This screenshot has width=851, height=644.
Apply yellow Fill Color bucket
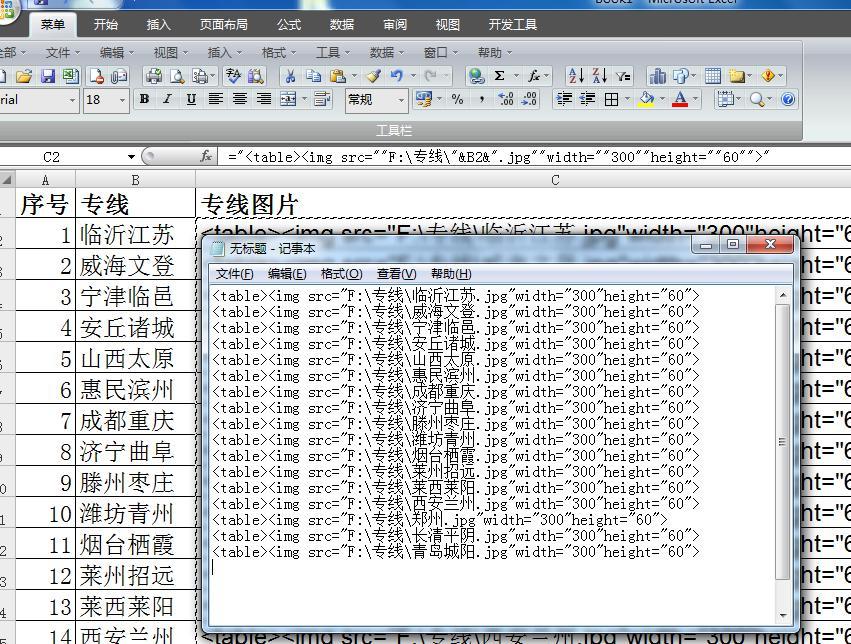coord(646,99)
